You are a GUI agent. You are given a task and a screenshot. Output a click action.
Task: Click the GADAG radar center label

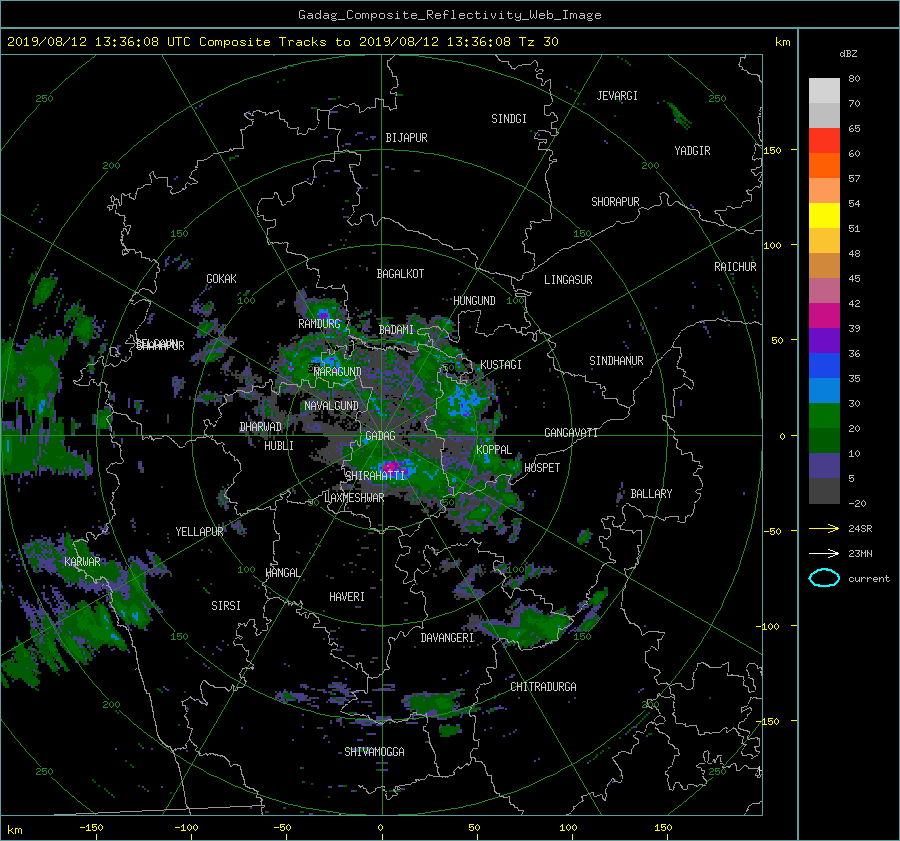tap(380, 436)
